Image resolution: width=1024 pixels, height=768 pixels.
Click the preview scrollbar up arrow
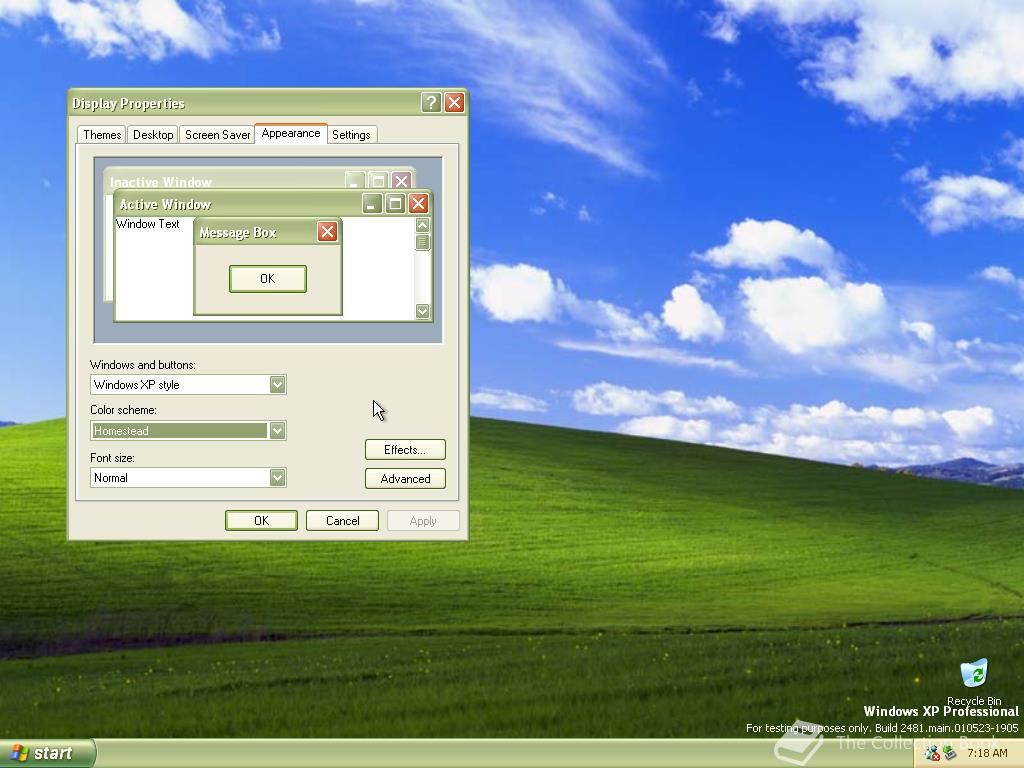(423, 225)
